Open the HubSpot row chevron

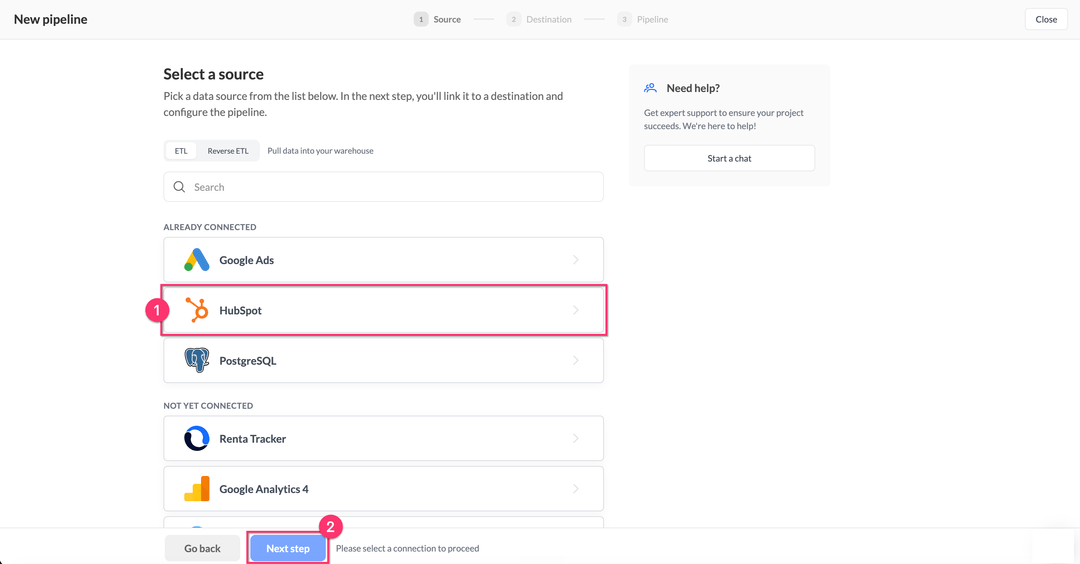coord(576,310)
